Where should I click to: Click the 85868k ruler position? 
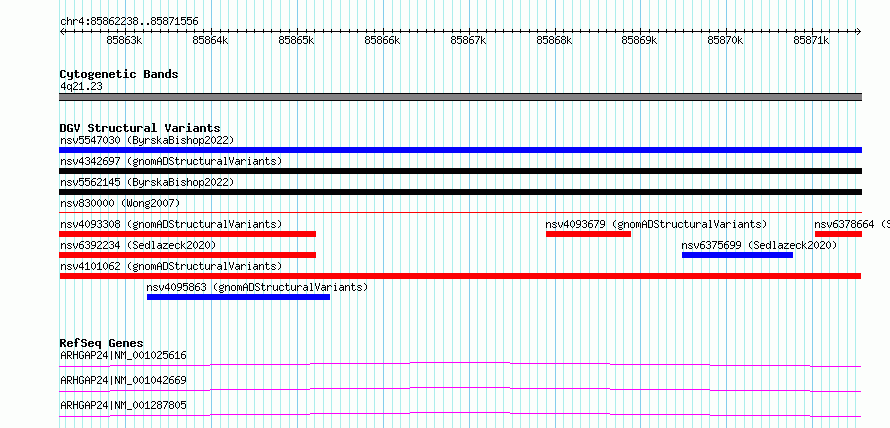click(x=554, y=40)
